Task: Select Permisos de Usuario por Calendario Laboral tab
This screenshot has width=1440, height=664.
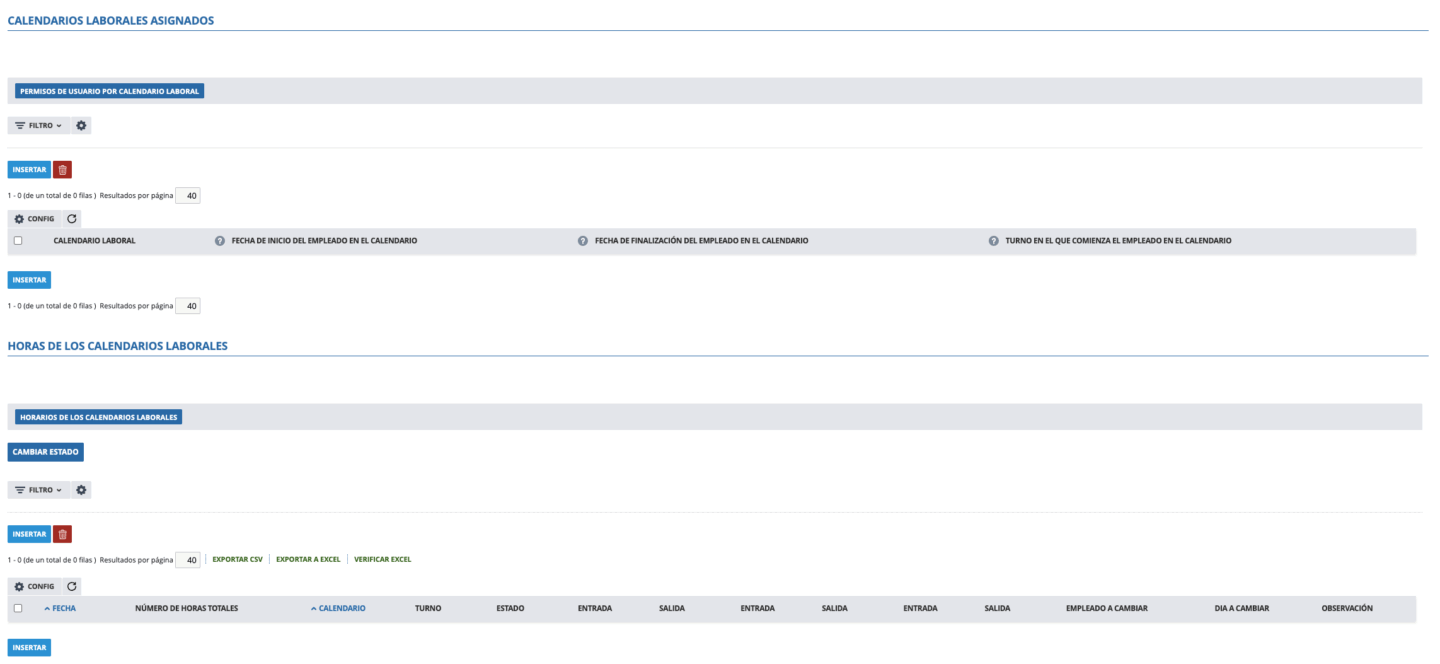Action: point(110,91)
